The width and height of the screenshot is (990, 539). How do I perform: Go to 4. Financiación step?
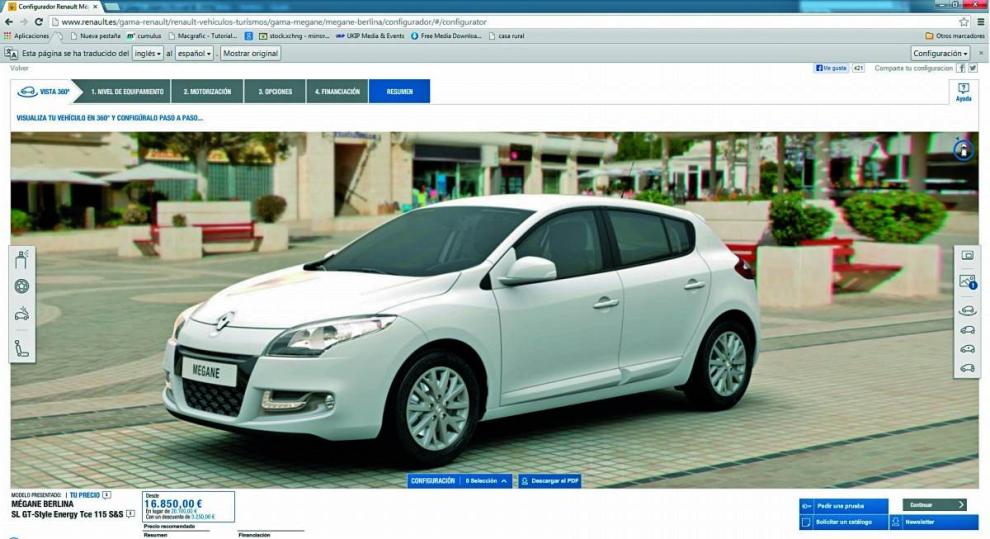(x=337, y=92)
